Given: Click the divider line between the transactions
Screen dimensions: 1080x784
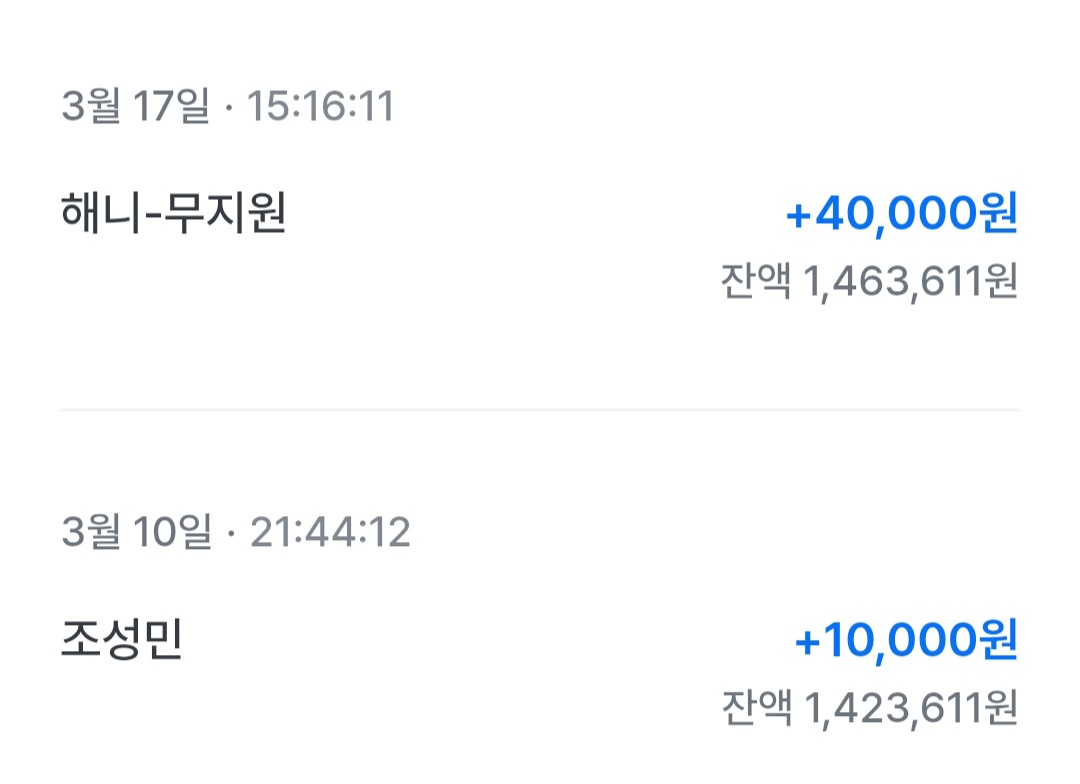Looking at the screenshot, I should point(540,410).
